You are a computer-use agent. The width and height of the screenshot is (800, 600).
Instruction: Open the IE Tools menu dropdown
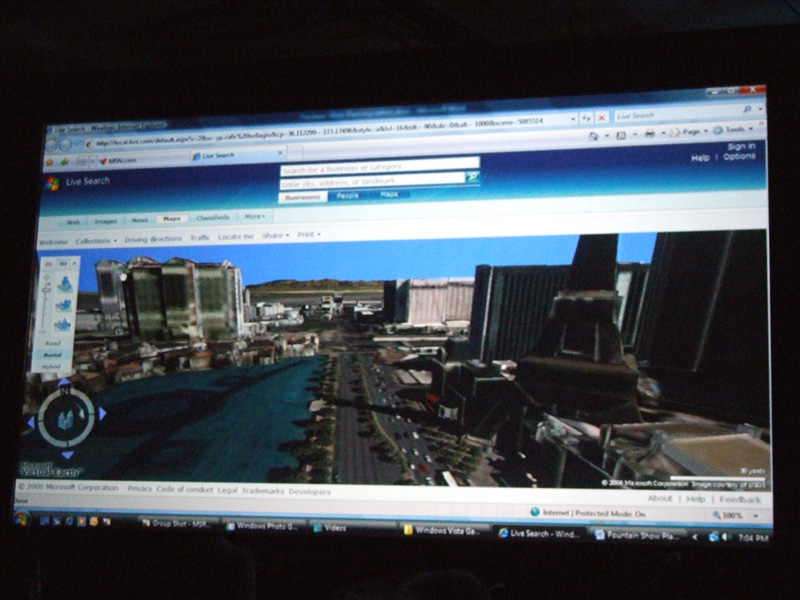tap(733, 130)
